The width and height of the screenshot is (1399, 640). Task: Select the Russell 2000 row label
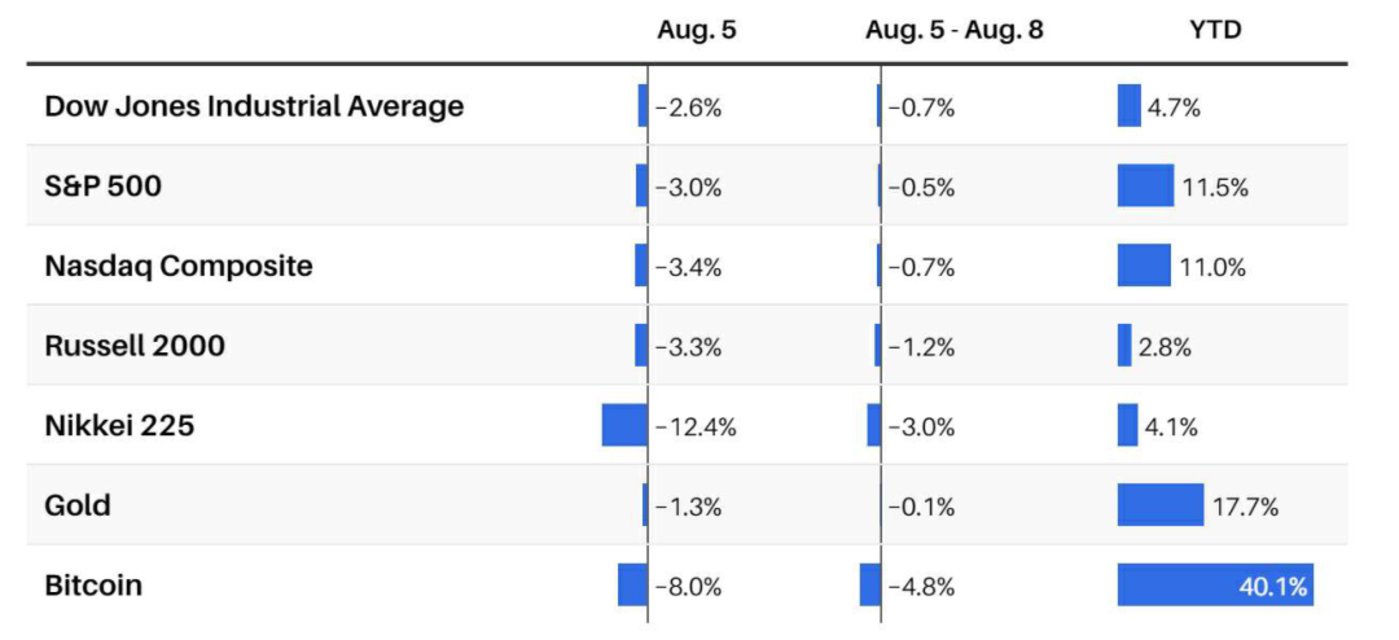135,346
